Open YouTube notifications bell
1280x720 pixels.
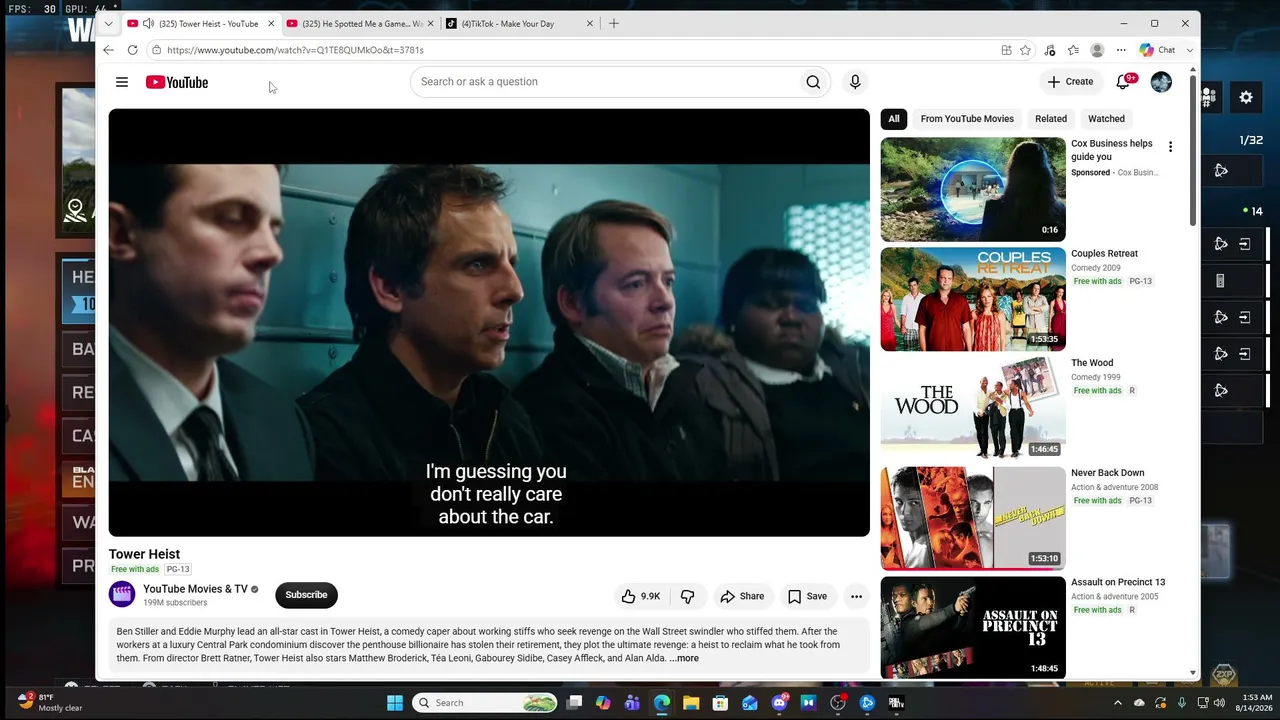click(x=1124, y=82)
